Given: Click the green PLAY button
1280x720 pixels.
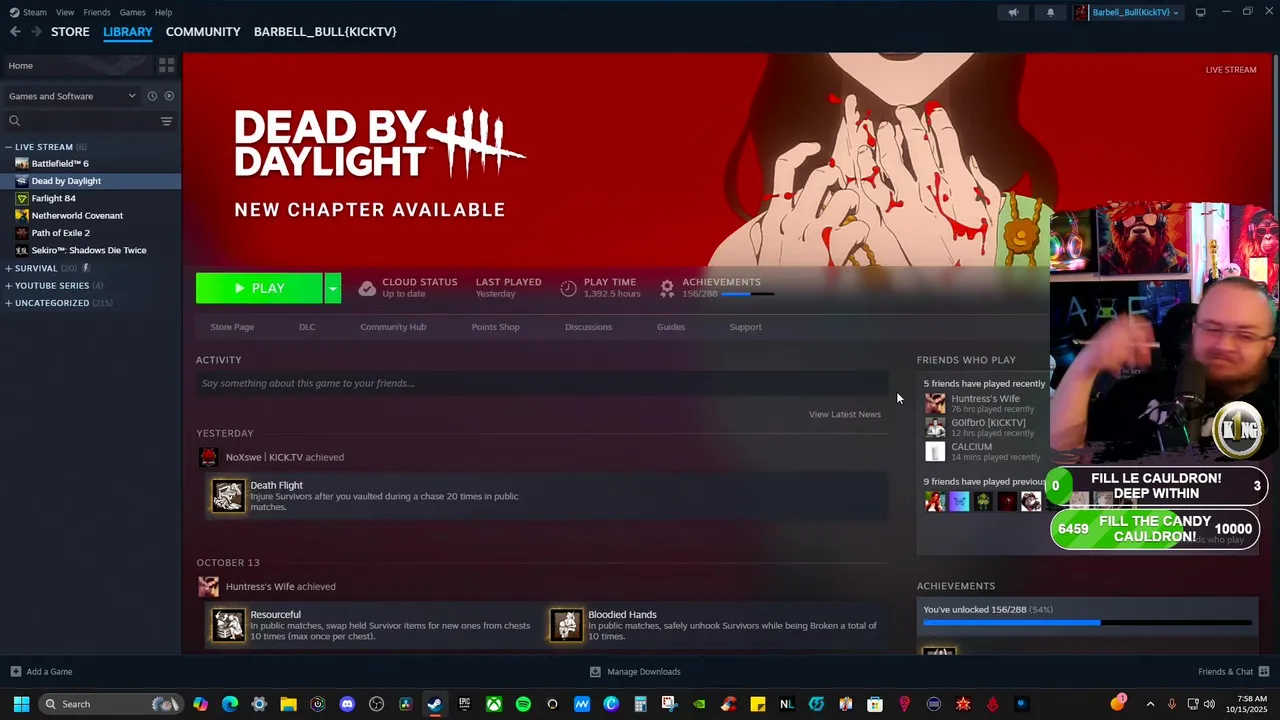Looking at the screenshot, I should point(259,288).
